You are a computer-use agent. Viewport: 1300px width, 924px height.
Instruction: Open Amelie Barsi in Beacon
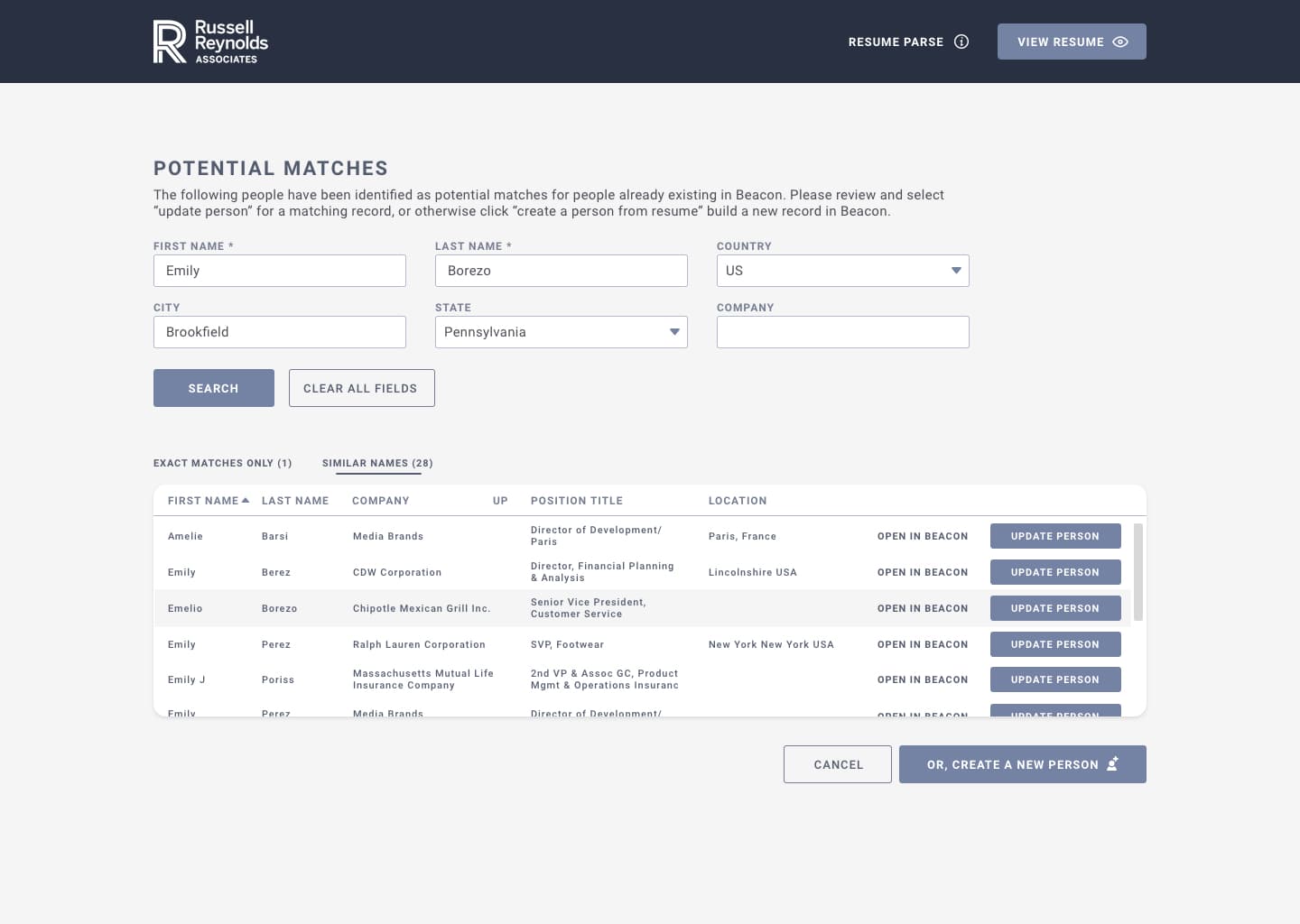[x=923, y=536]
